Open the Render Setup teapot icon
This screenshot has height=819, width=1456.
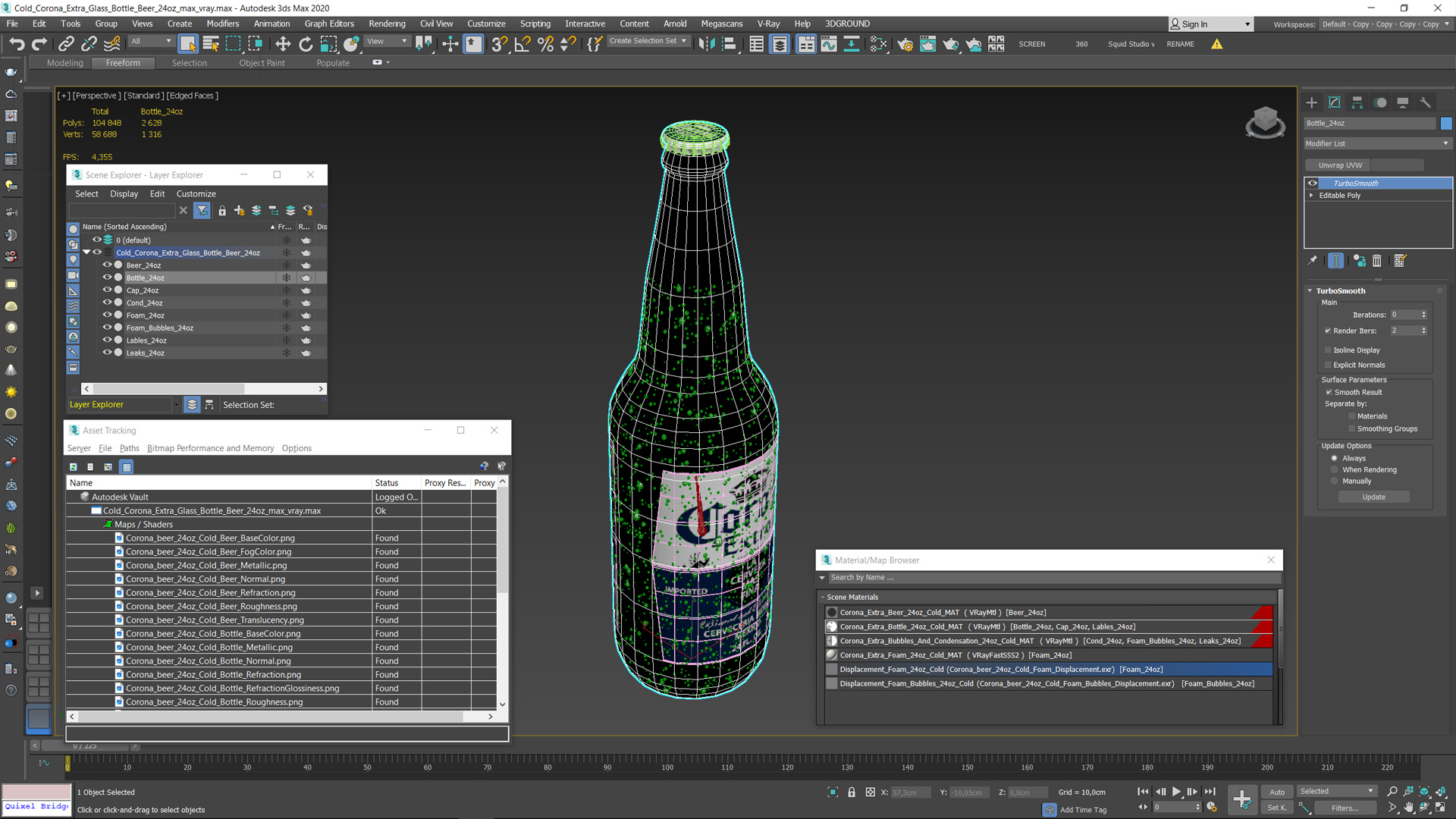pos(905,44)
